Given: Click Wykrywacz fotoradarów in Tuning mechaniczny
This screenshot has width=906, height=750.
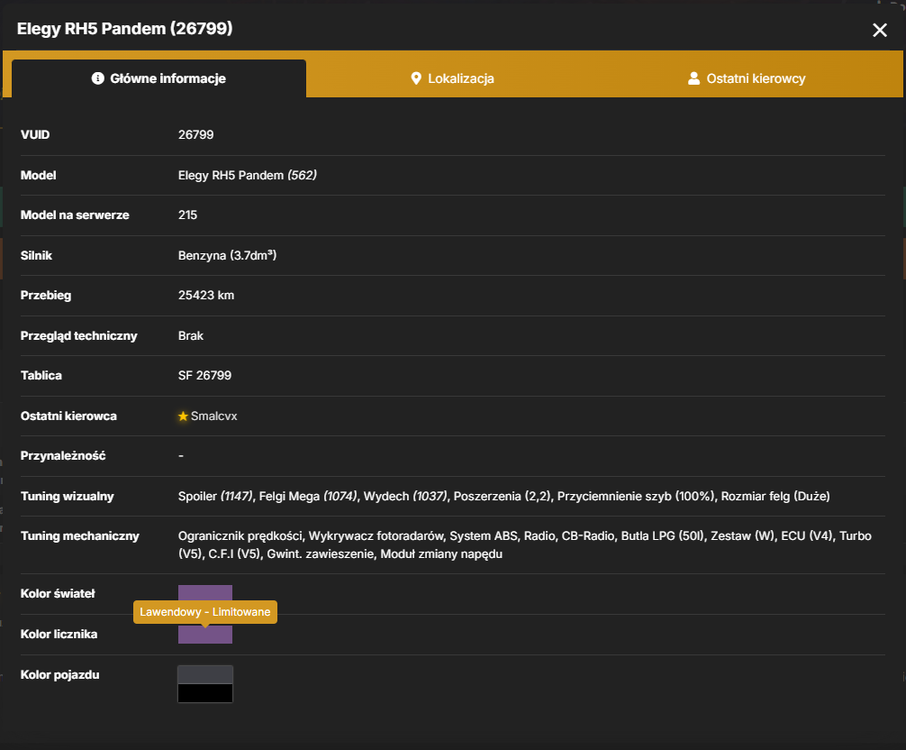Looking at the screenshot, I should click(376, 536).
